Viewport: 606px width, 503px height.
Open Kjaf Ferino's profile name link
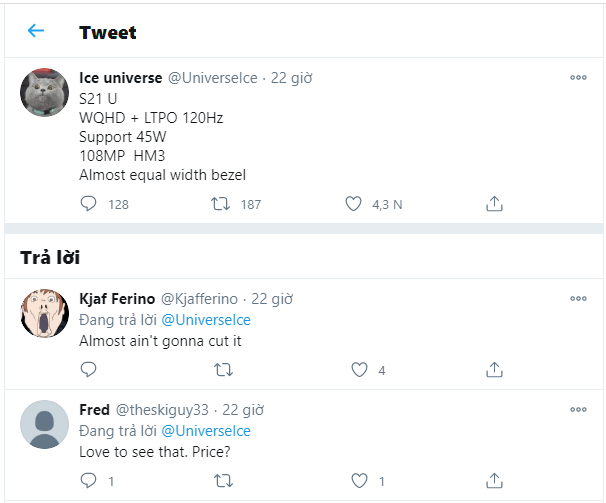pos(117,299)
